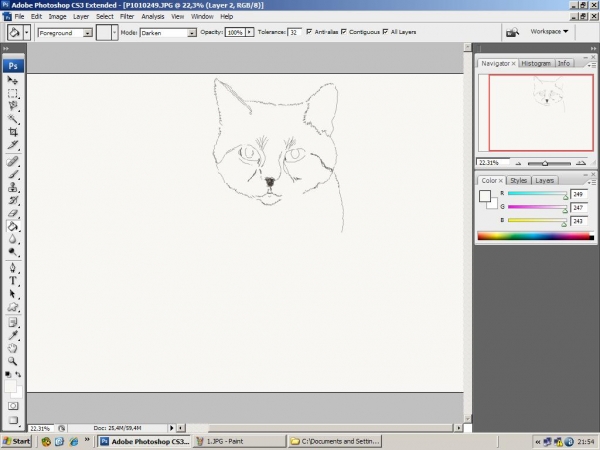The width and height of the screenshot is (600, 450).
Task: Open the tool preset picker arrow
Action: [26, 33]
